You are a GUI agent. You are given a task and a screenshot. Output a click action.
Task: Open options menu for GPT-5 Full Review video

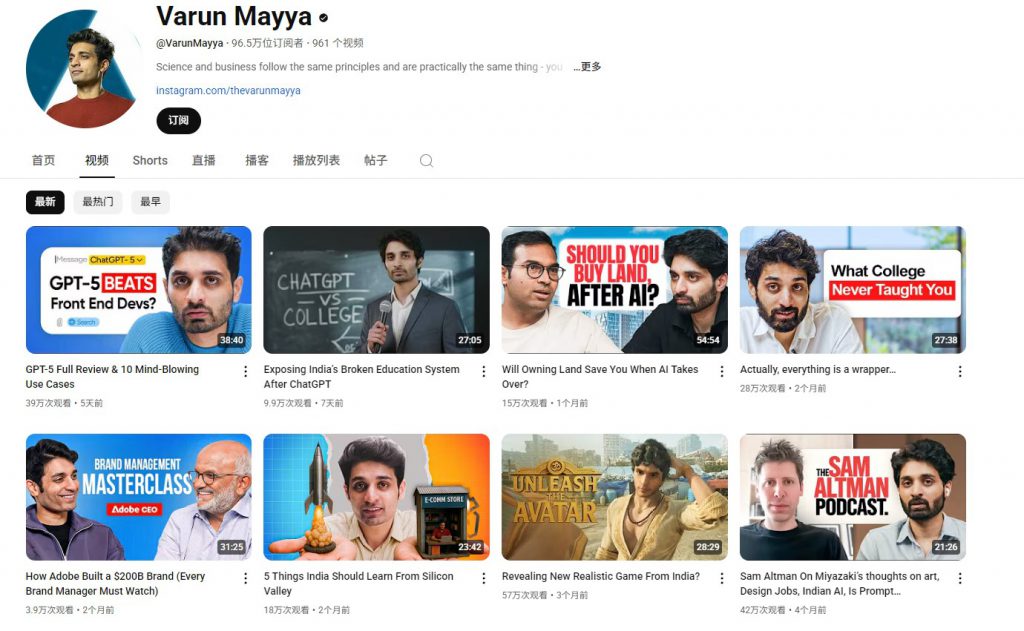246,371
